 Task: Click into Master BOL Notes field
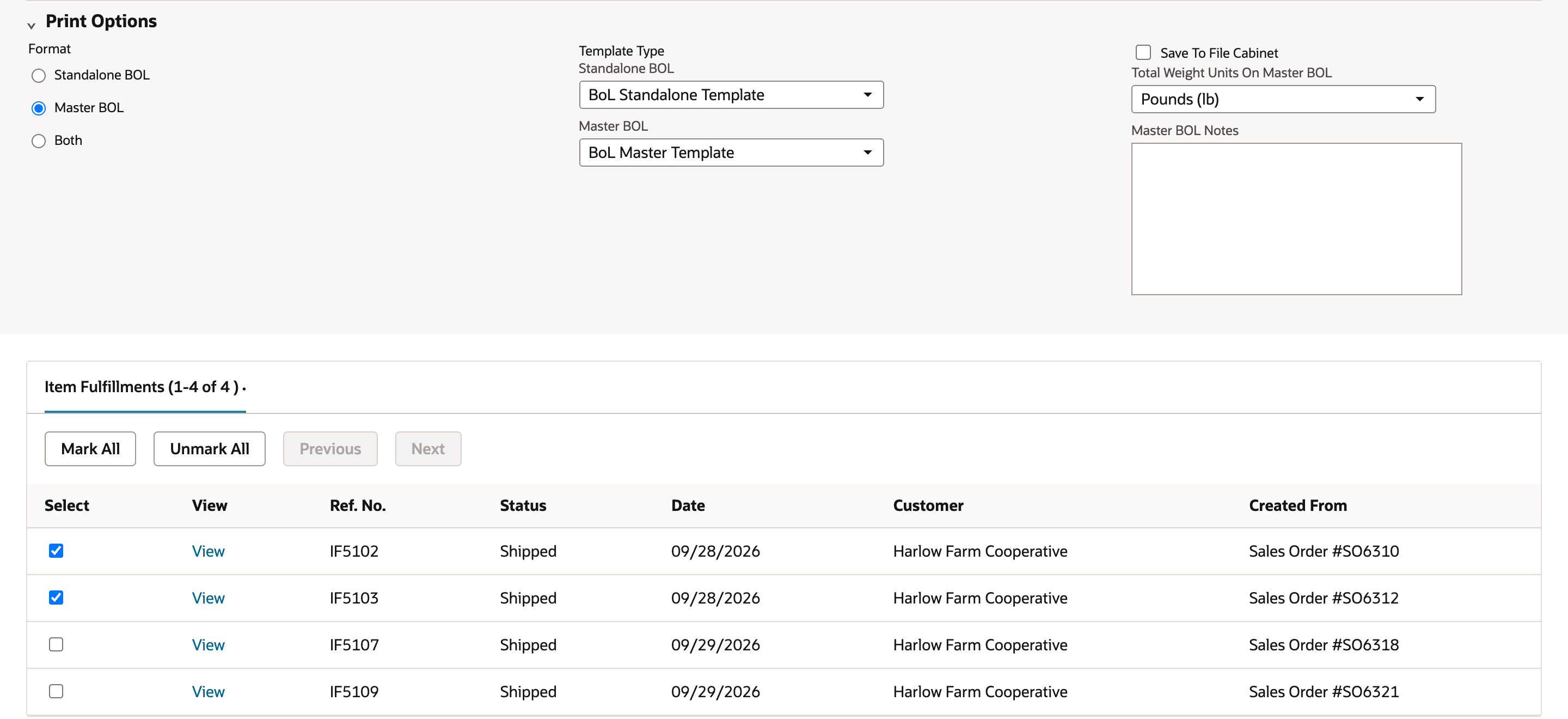click(1296, 219)
